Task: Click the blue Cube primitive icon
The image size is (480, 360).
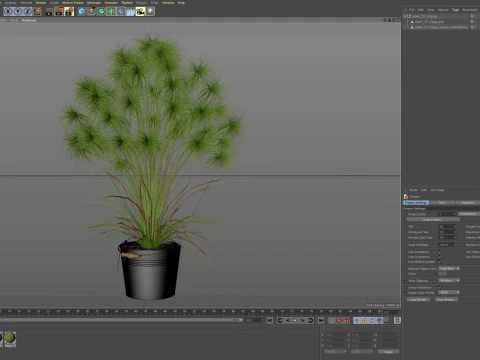Action: pyautogui.click(x=82, y=12)
